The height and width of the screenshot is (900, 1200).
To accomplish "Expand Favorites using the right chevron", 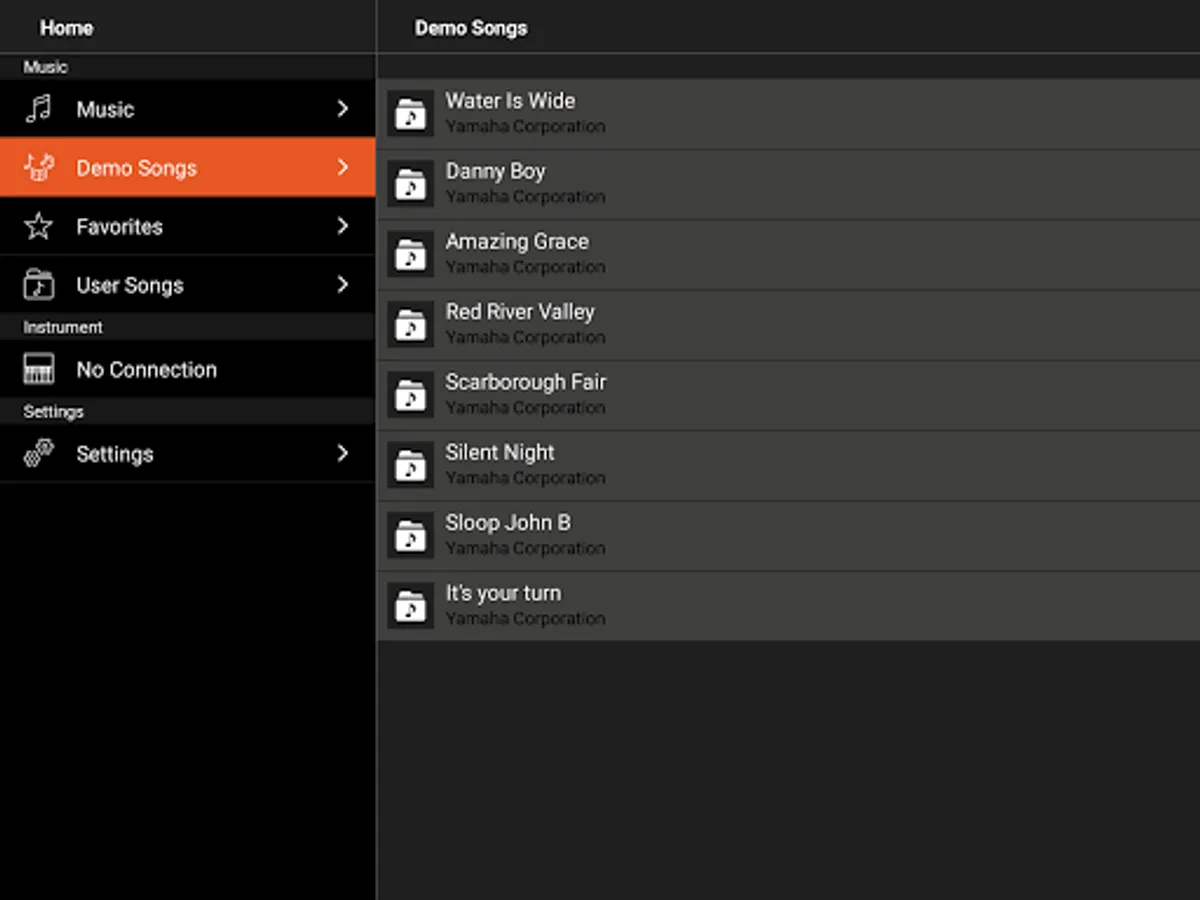I will (x=343, y=226).
